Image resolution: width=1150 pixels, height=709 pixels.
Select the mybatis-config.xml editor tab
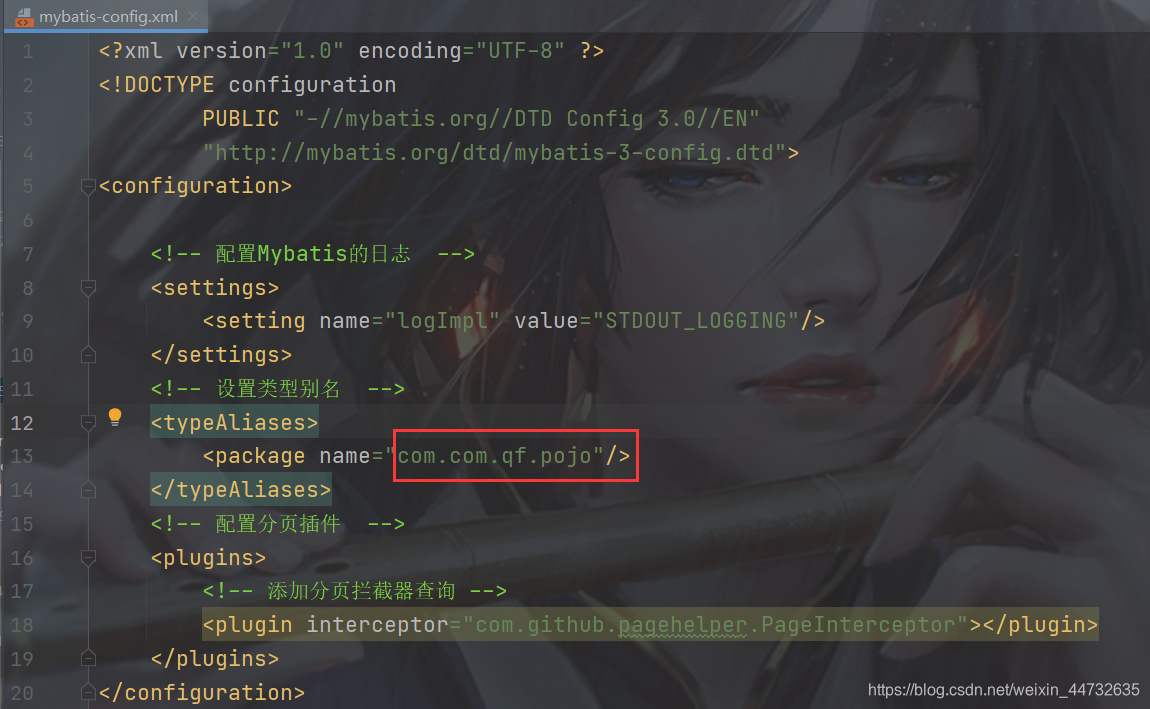tap(107, 16)
